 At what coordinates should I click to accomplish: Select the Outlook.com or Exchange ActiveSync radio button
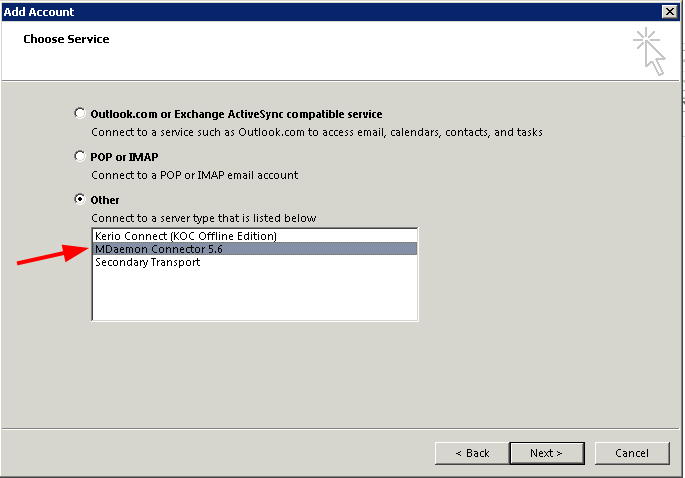pyautogui.click(x=80, y=114)
